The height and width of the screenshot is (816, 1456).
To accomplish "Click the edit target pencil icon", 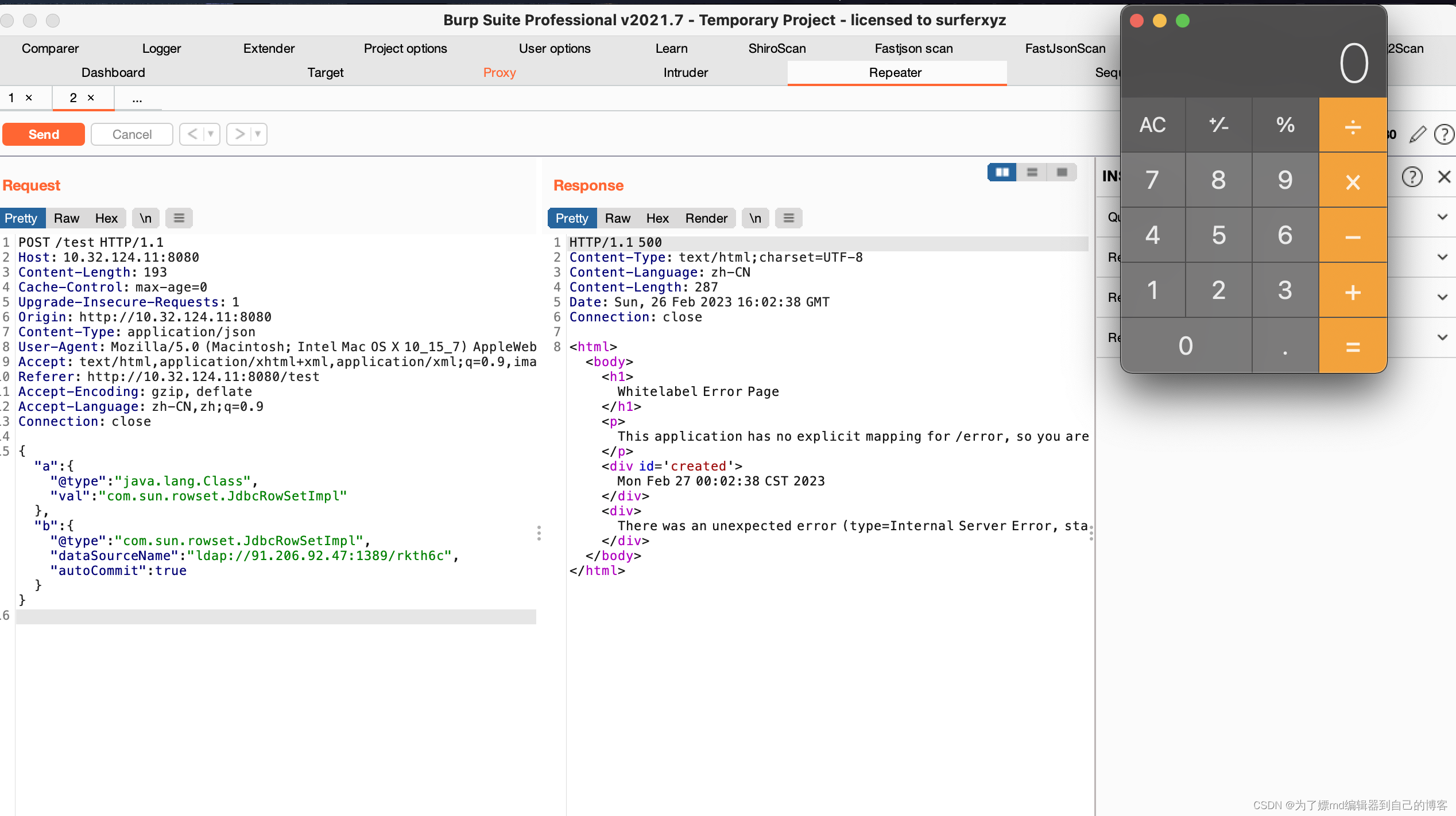I will click(x=1418, y=135).
